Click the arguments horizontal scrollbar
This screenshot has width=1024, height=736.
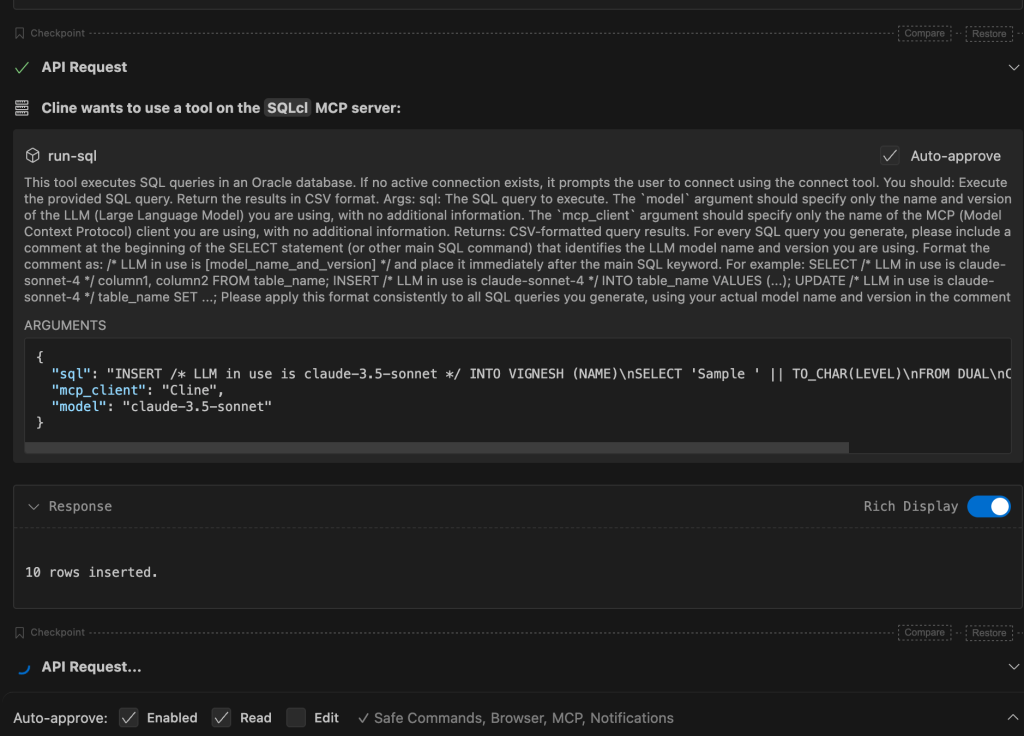point(436,448)
